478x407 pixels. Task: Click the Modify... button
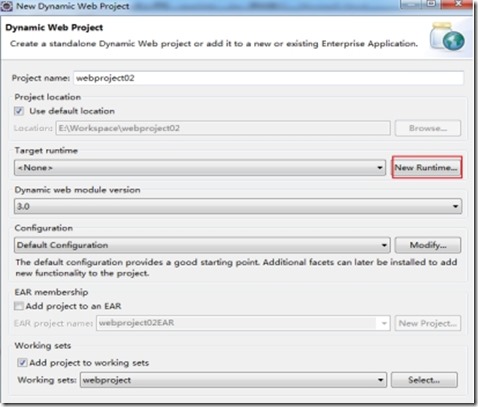[428, 245]
